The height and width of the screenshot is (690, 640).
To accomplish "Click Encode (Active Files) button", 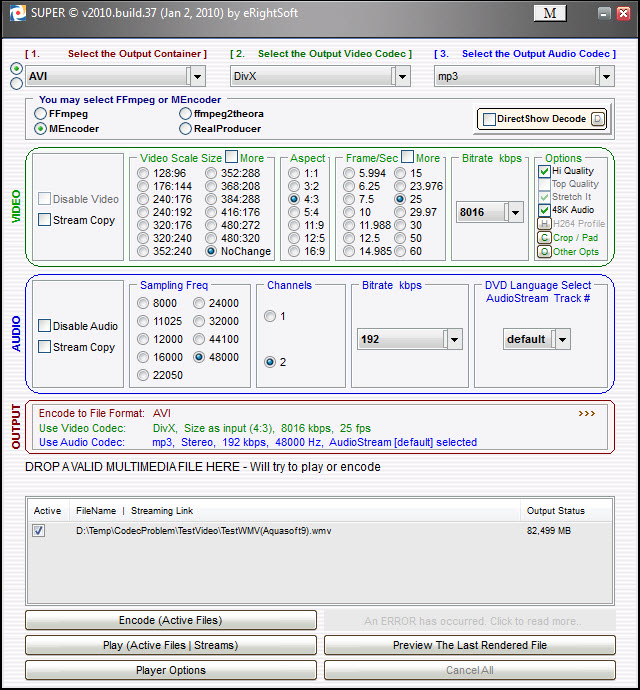I will click(170, 620).
